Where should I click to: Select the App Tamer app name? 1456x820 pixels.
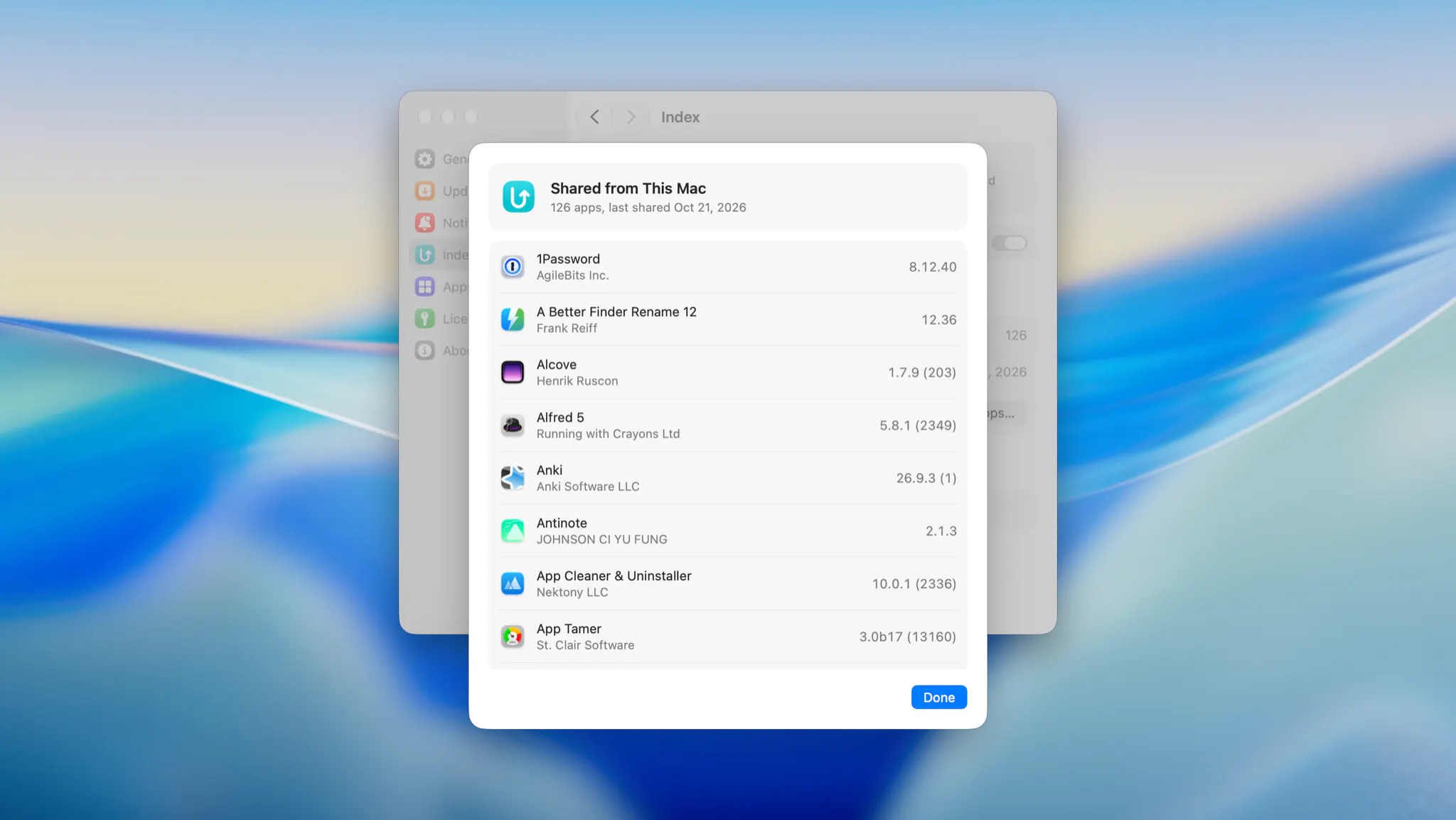[569, 629]
